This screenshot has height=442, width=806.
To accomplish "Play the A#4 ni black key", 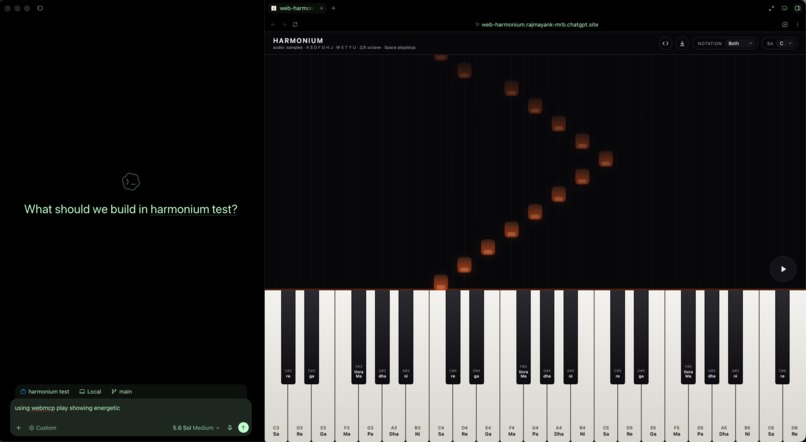I will [571, 337].
